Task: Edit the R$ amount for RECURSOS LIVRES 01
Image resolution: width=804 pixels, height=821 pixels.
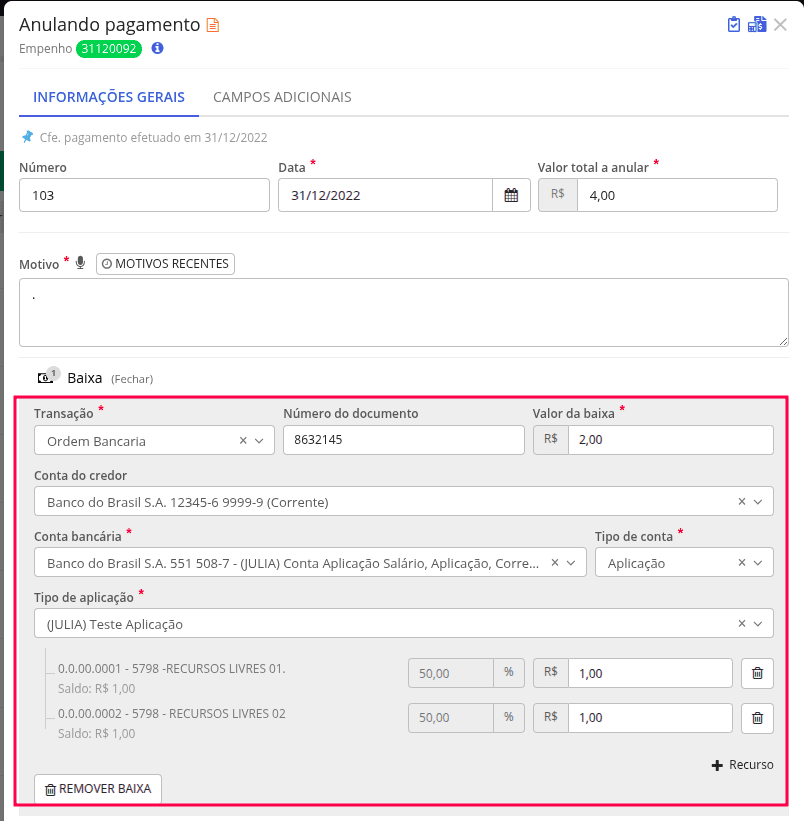Action: 650,673
